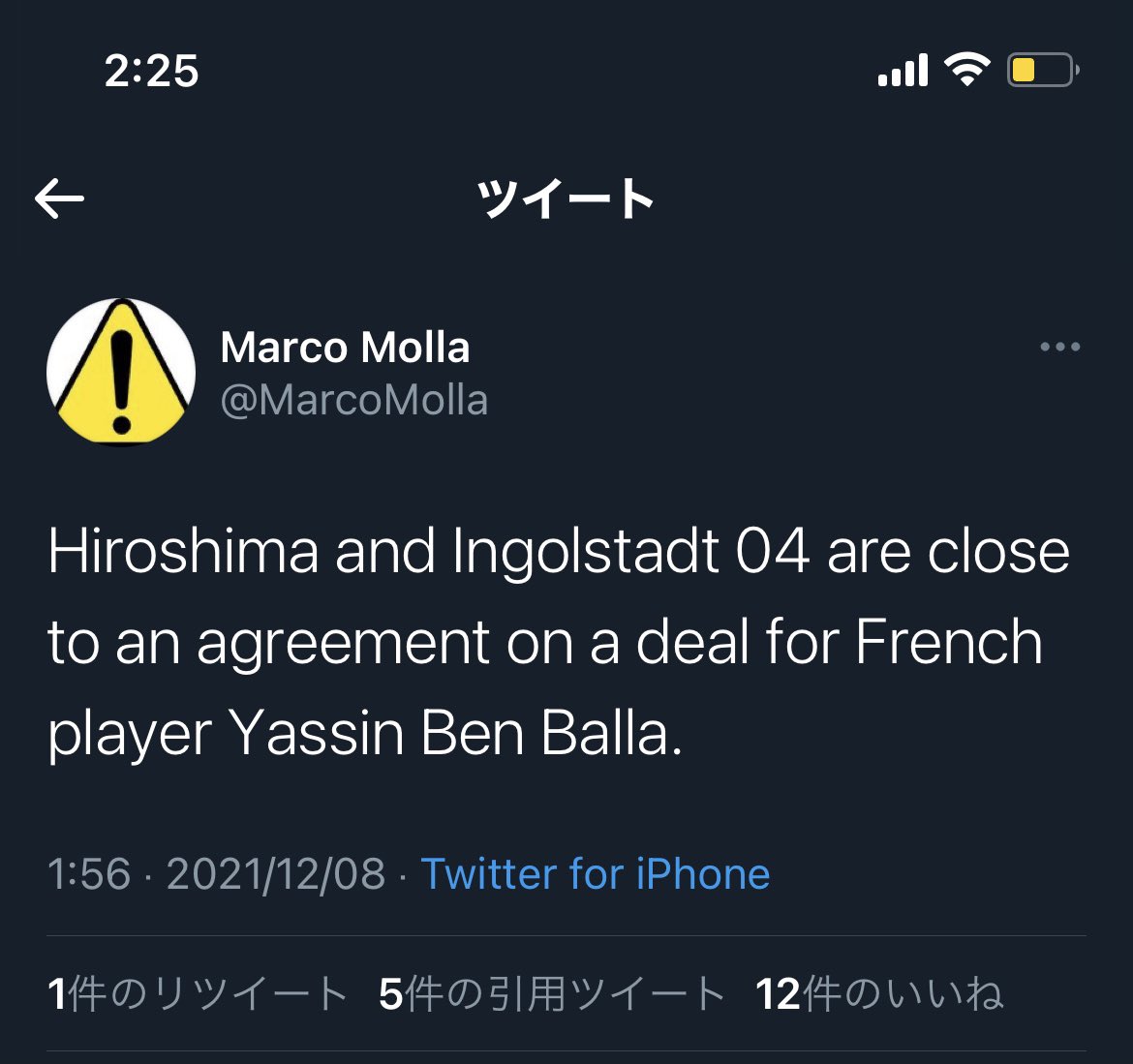Tap the cellular signal bars icon

pos(903,71)
